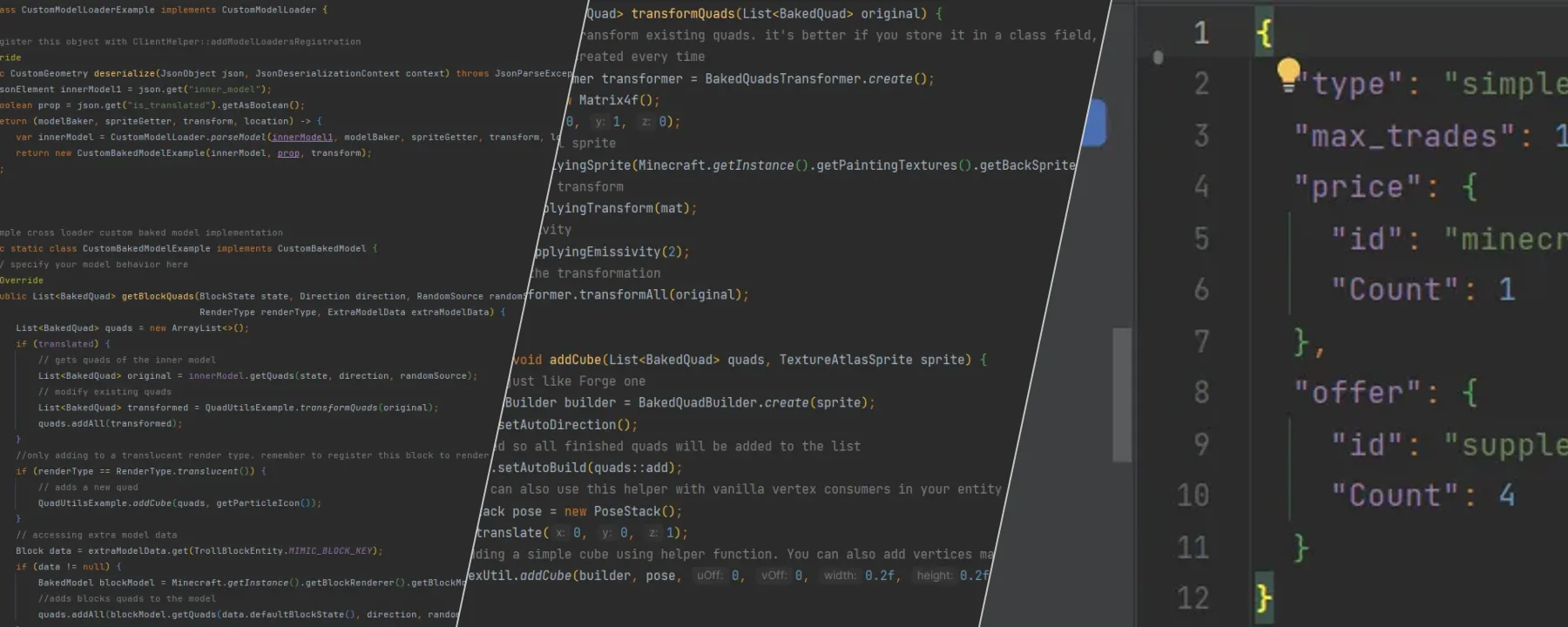Image resolution: width=1568 pixels, height=627 pixels.
Task: Click the "Count" key with value 4
Action: (1395, 496)
